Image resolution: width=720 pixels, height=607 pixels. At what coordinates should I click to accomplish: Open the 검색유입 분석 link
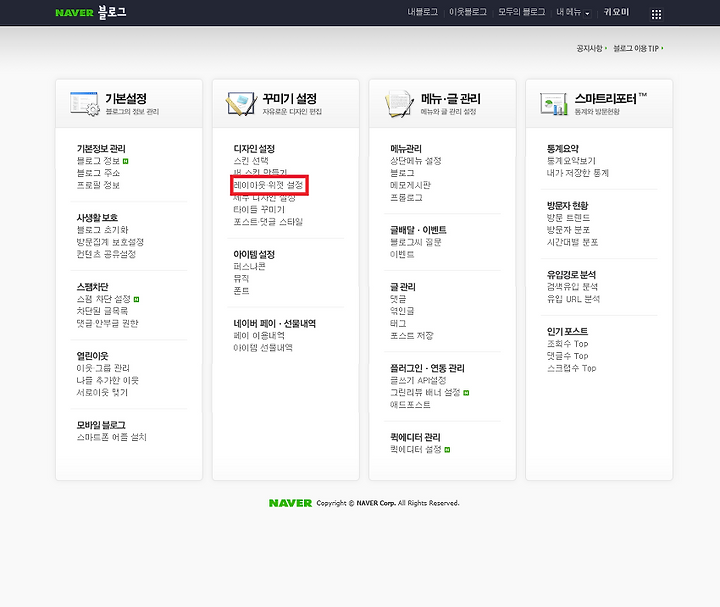click(x=573, y=287)
